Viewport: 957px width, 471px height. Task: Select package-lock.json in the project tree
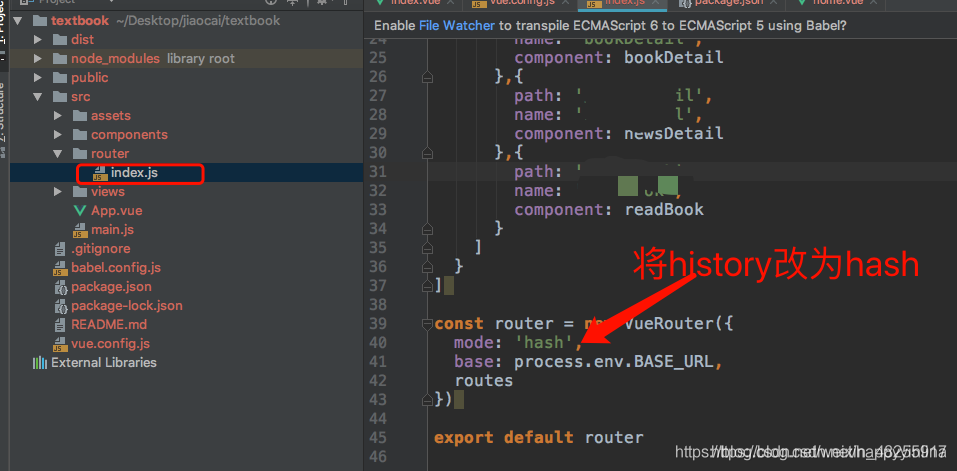pyautogui.click(x=127, y=305)
